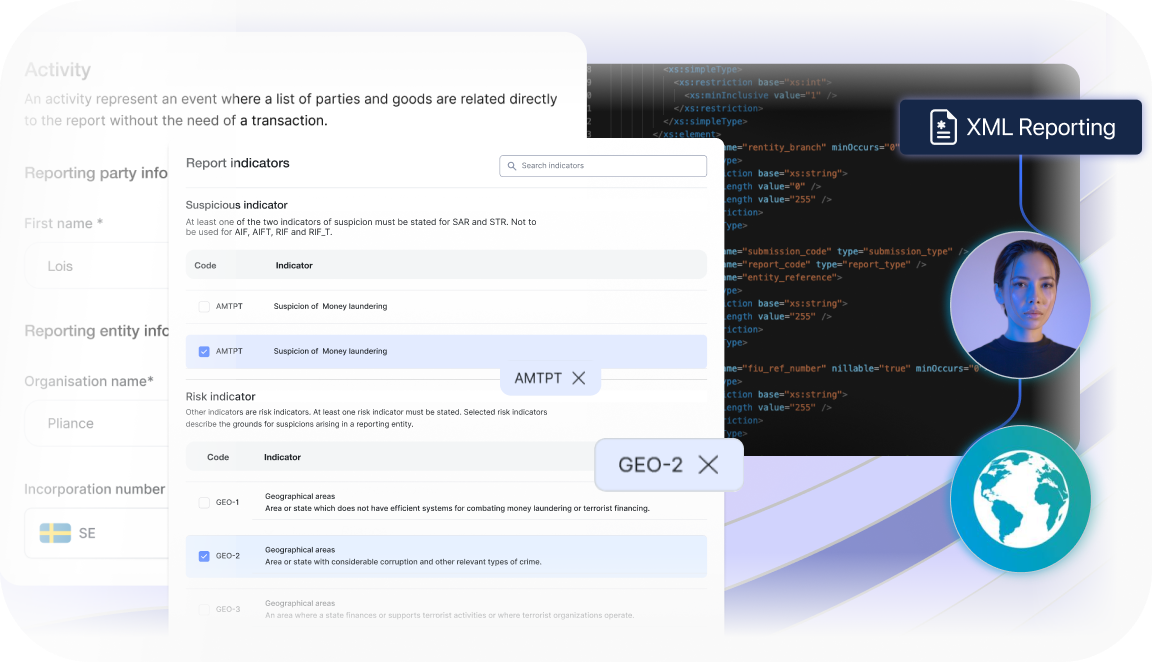The width and height of the screenshot is (1152, 662).
Task: Click the Reporting entity info heading
Action: click(97, 331)
